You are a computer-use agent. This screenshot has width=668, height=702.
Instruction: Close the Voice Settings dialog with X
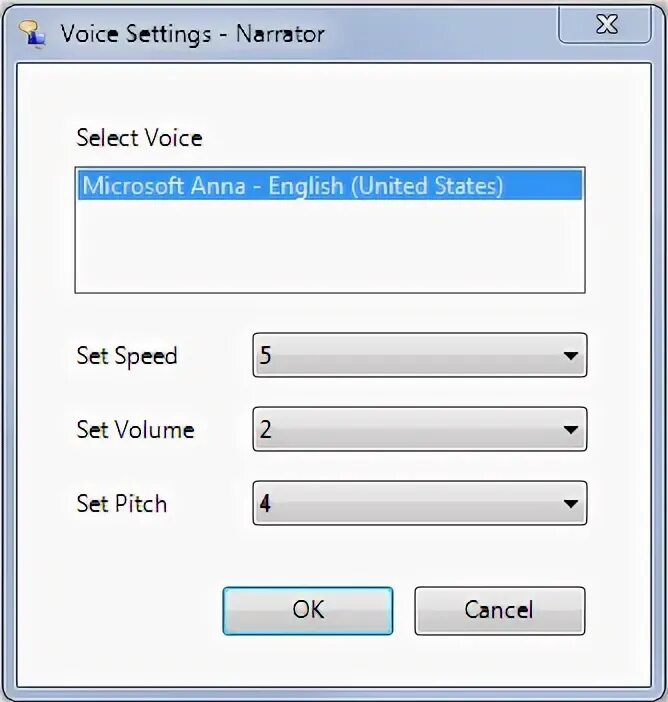point(605,24)
